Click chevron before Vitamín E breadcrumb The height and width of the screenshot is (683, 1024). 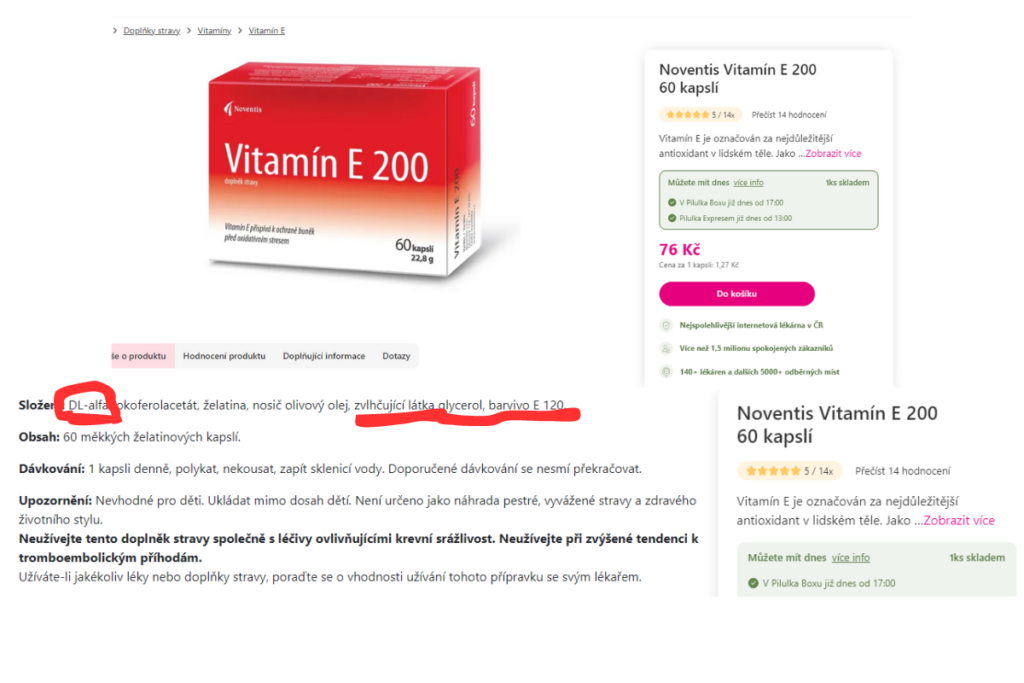pyautogui.click(x=240, y=31)
